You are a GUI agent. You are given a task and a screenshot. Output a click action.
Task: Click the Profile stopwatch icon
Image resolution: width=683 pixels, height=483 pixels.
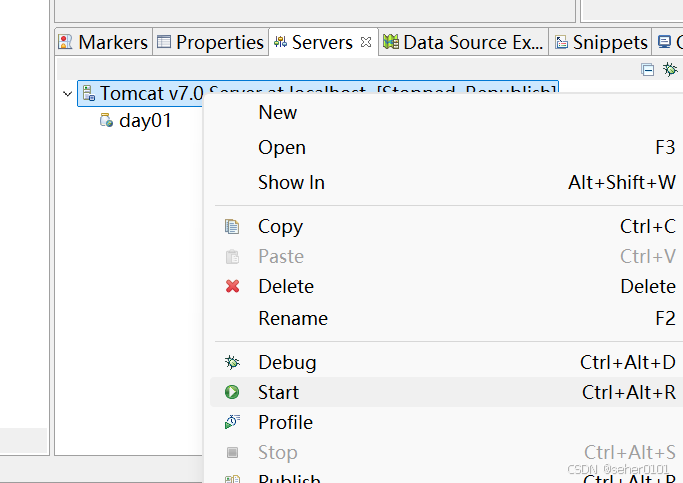(232, 422)
